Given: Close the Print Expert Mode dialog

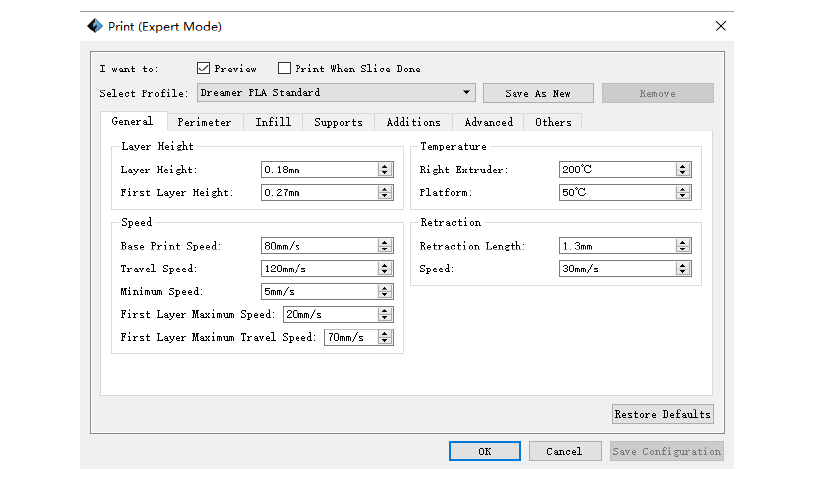Looking at the screenshot, I should 721,26.
